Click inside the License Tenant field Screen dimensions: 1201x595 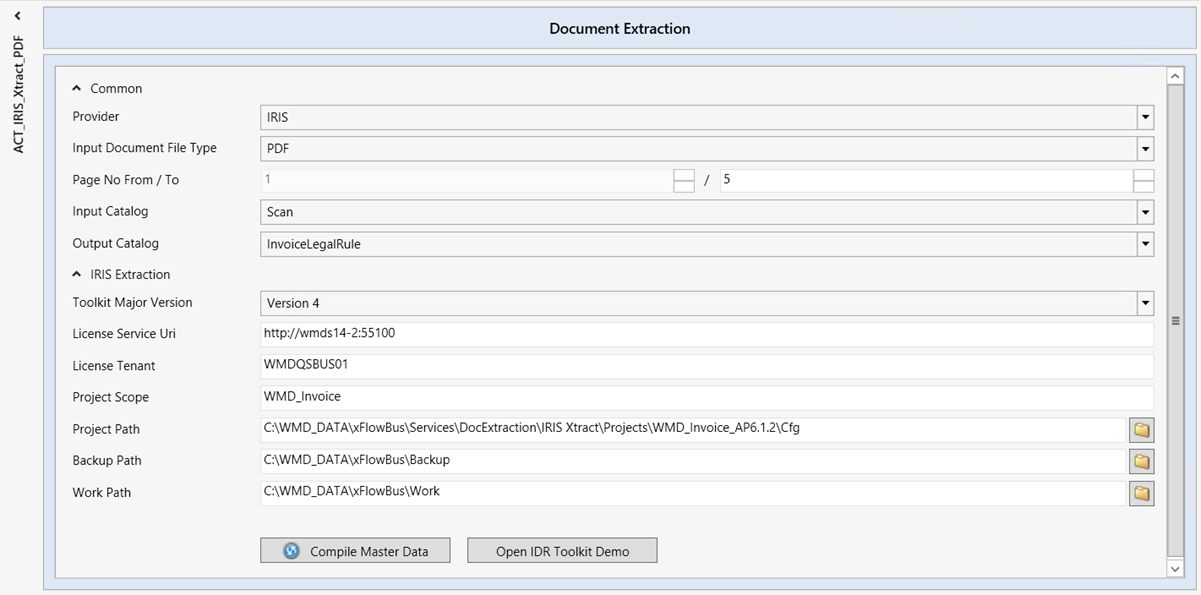click(x=700, y=366)
